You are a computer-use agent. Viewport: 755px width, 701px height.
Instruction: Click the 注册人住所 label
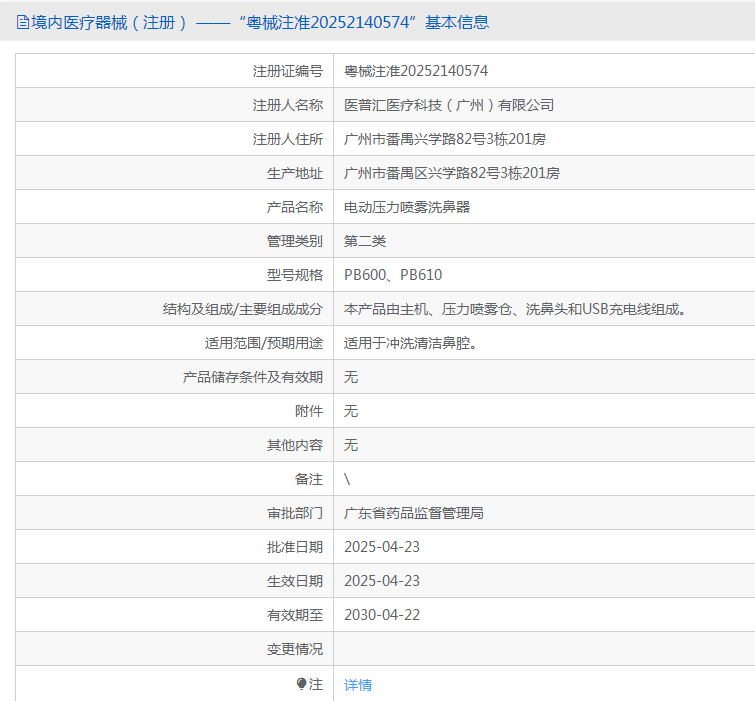point(287,139)
